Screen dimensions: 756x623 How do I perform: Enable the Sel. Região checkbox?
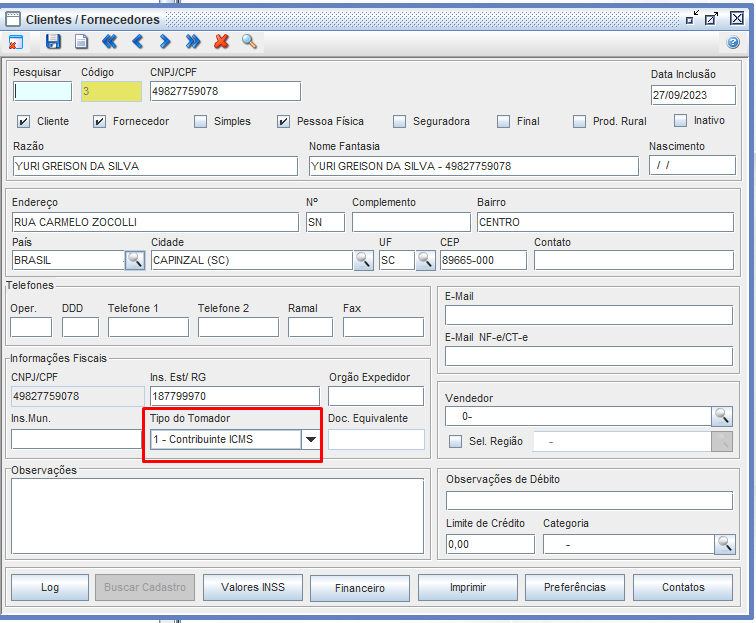coord(455,441)
